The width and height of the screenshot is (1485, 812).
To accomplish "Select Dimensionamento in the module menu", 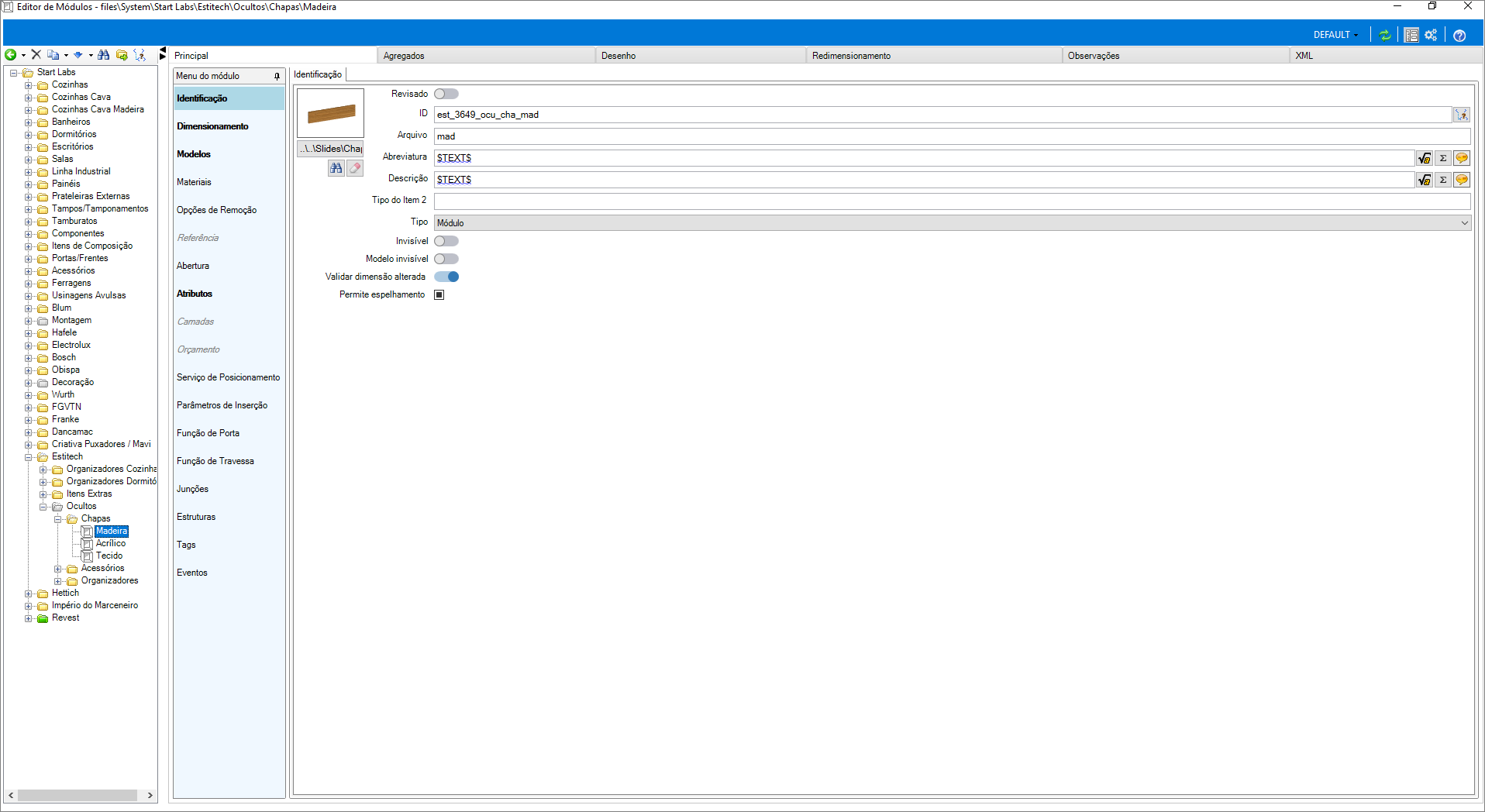I will coord(212,126).
